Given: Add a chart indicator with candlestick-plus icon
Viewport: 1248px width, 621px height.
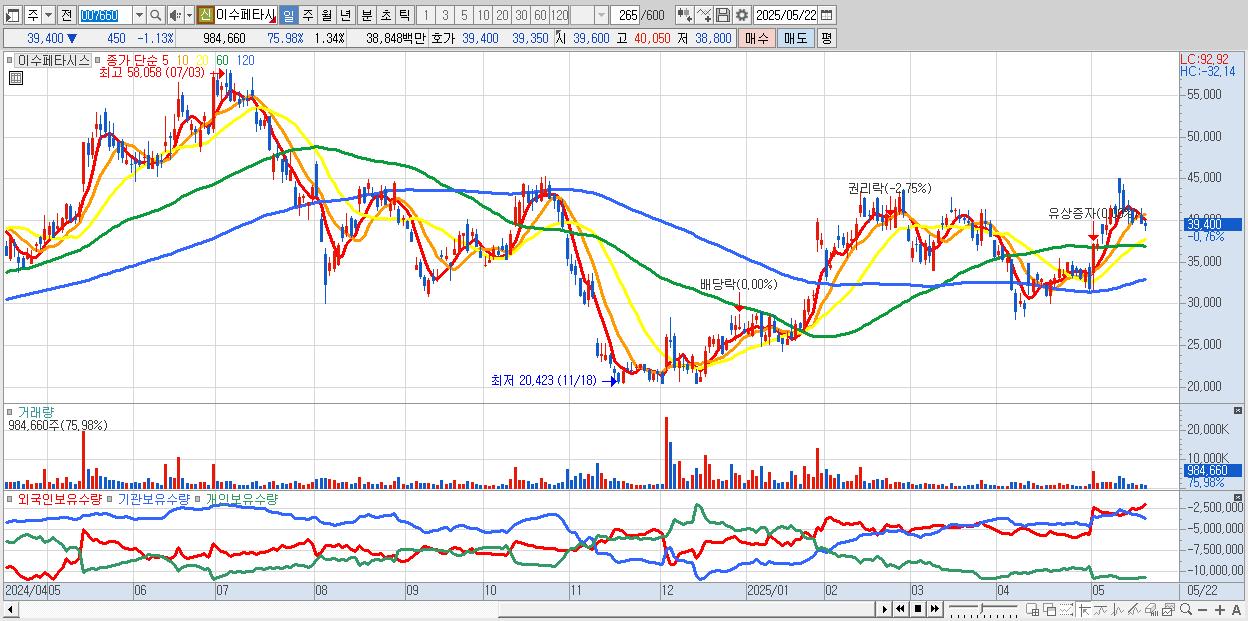Looking at the screenshot, I should tap(685, 15).
